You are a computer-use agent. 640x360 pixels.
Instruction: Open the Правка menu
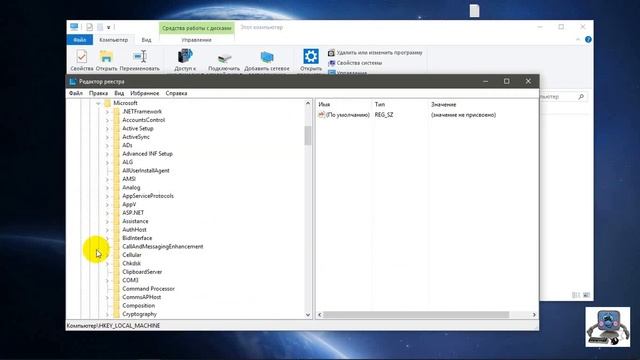tap(98, 93)
